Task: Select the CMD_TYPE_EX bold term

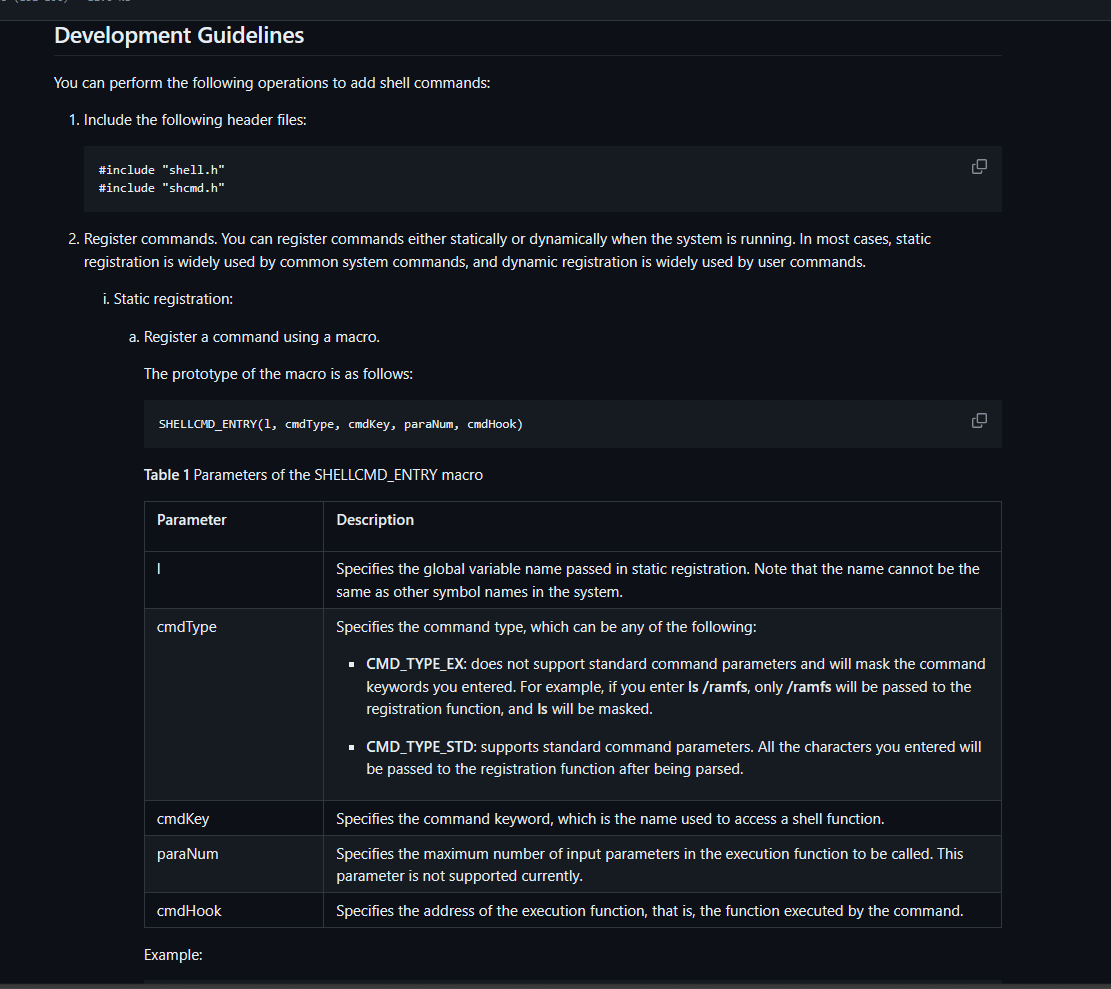Action: click(415, 663)
